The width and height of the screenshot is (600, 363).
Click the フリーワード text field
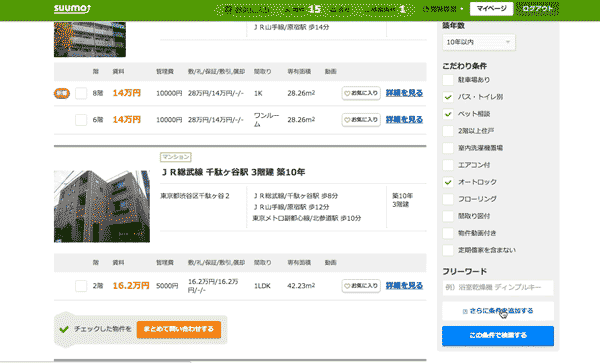tap(498, 288)
